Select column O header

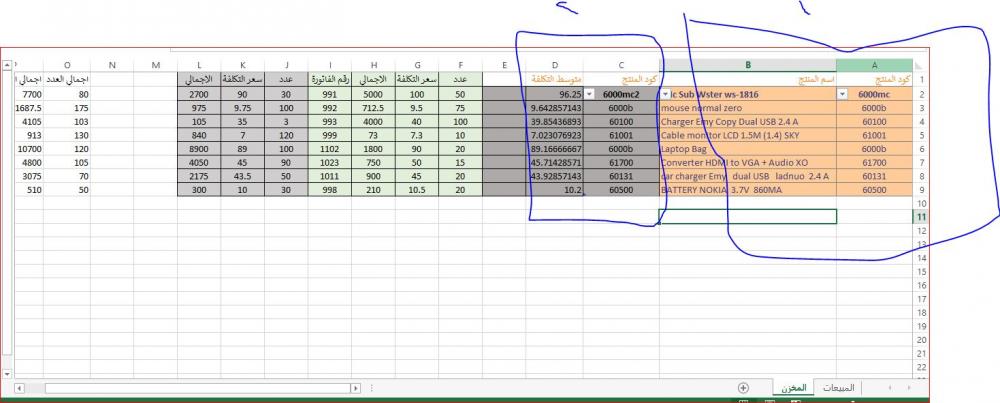pos(67,65)
